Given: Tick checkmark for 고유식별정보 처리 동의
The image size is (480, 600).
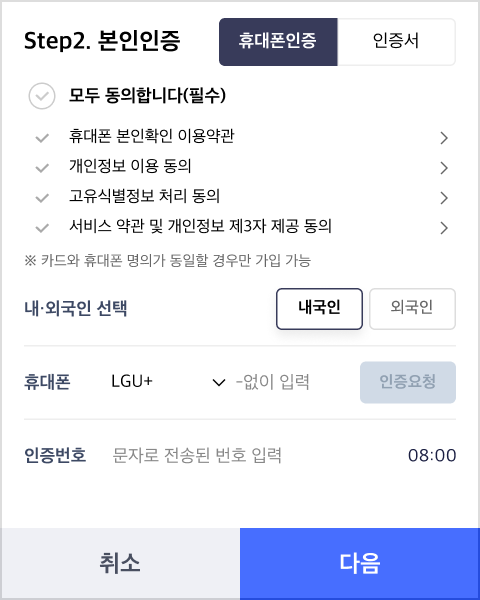Looking at the screenshot, I should click(x=42, y=198).
